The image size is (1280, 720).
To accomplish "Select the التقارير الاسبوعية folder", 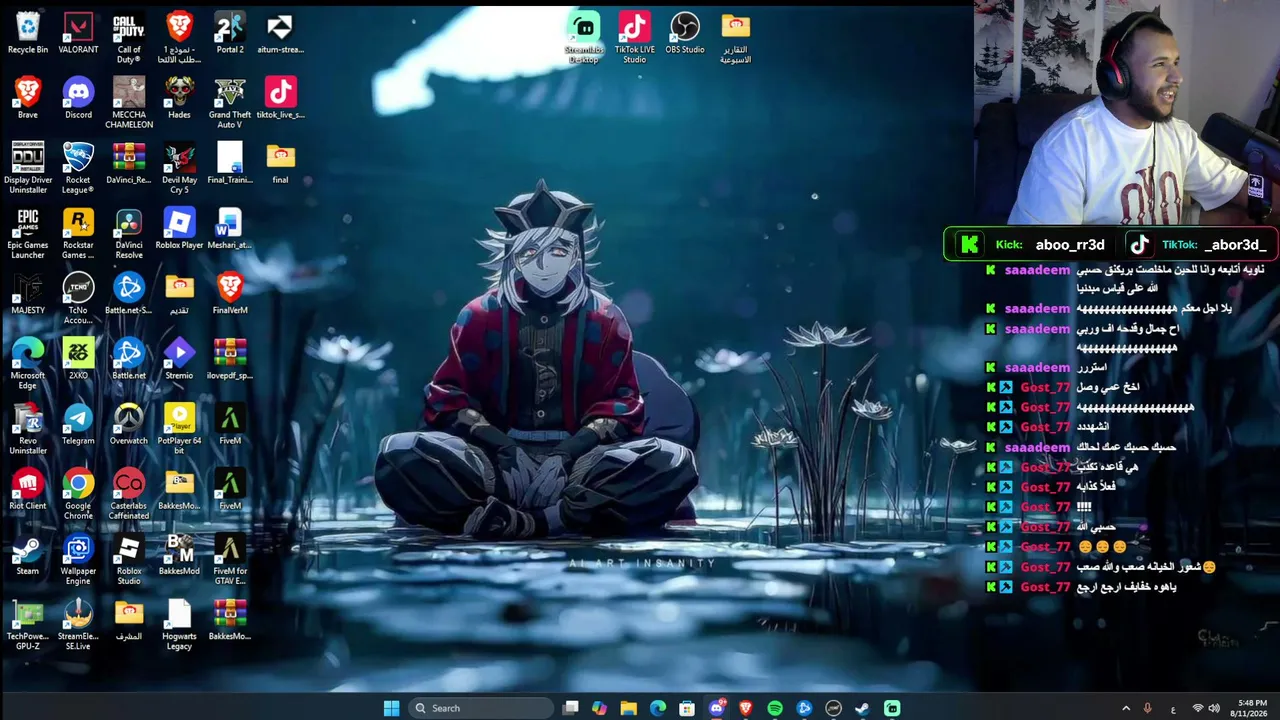I will click(735, 38).
